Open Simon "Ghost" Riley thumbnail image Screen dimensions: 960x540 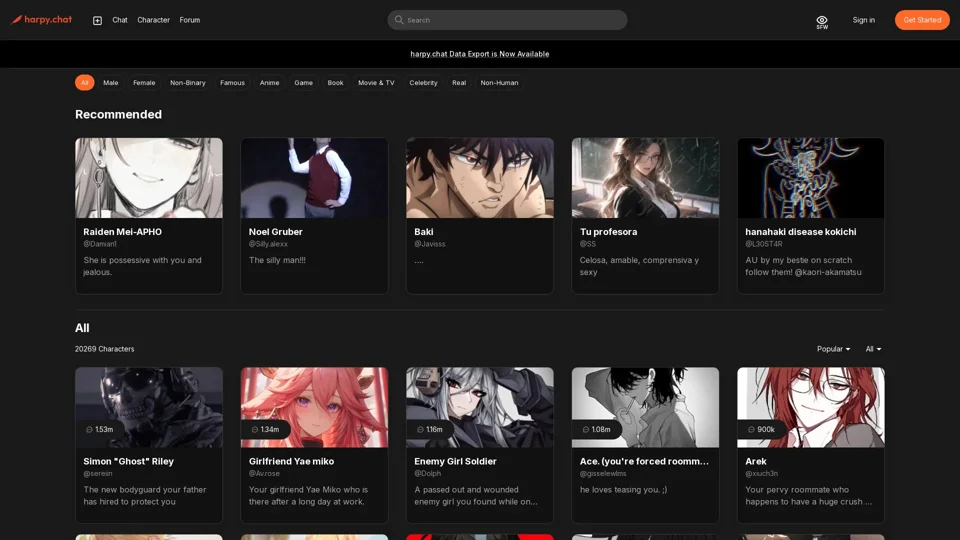point(149,407)
